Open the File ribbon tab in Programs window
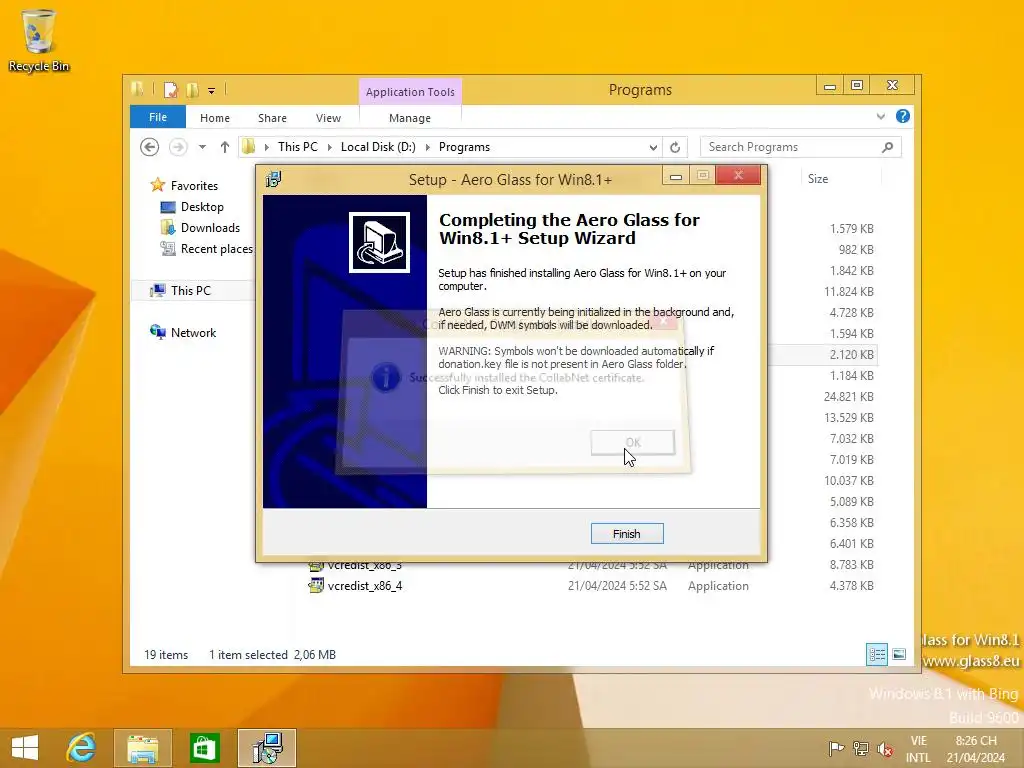1024x768 pixels. pyautogui.click(x=157, y=117)
